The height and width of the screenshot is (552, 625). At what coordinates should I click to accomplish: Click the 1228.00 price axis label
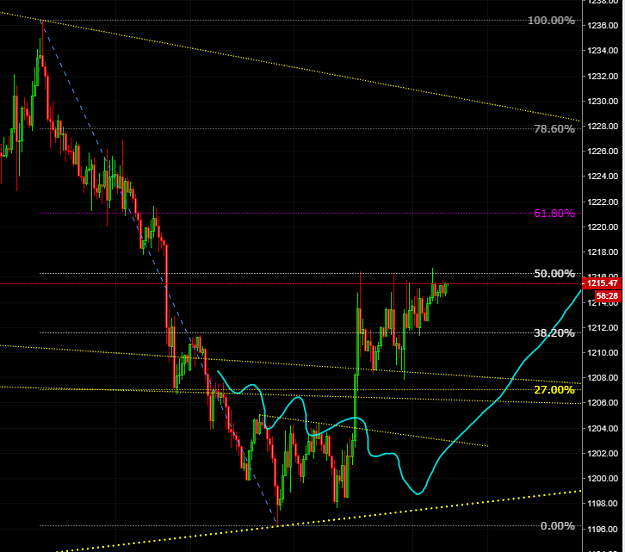point(602,126)
